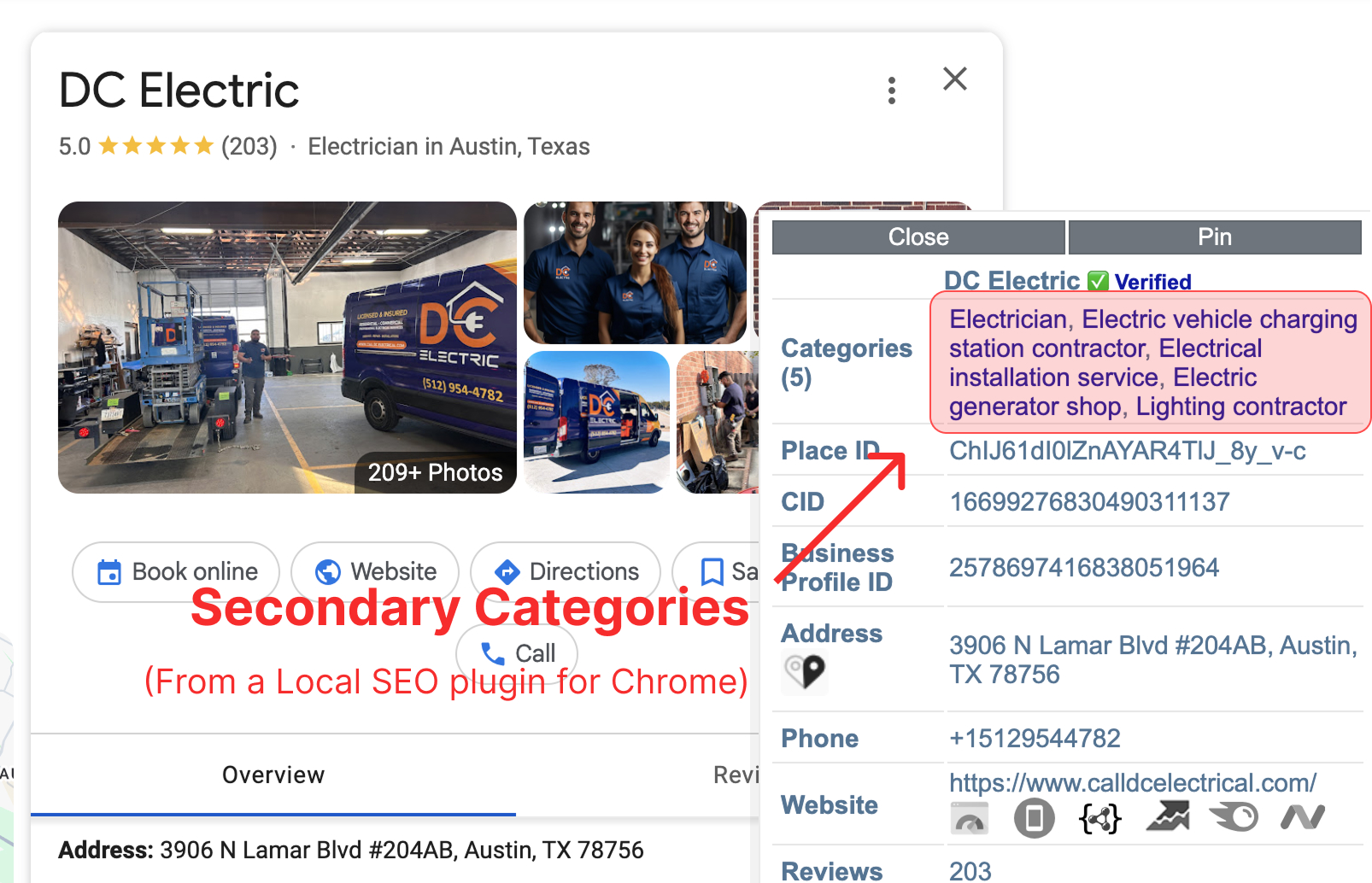
Task: Open the DC Electric van outdoor photo
Action: 596,422
